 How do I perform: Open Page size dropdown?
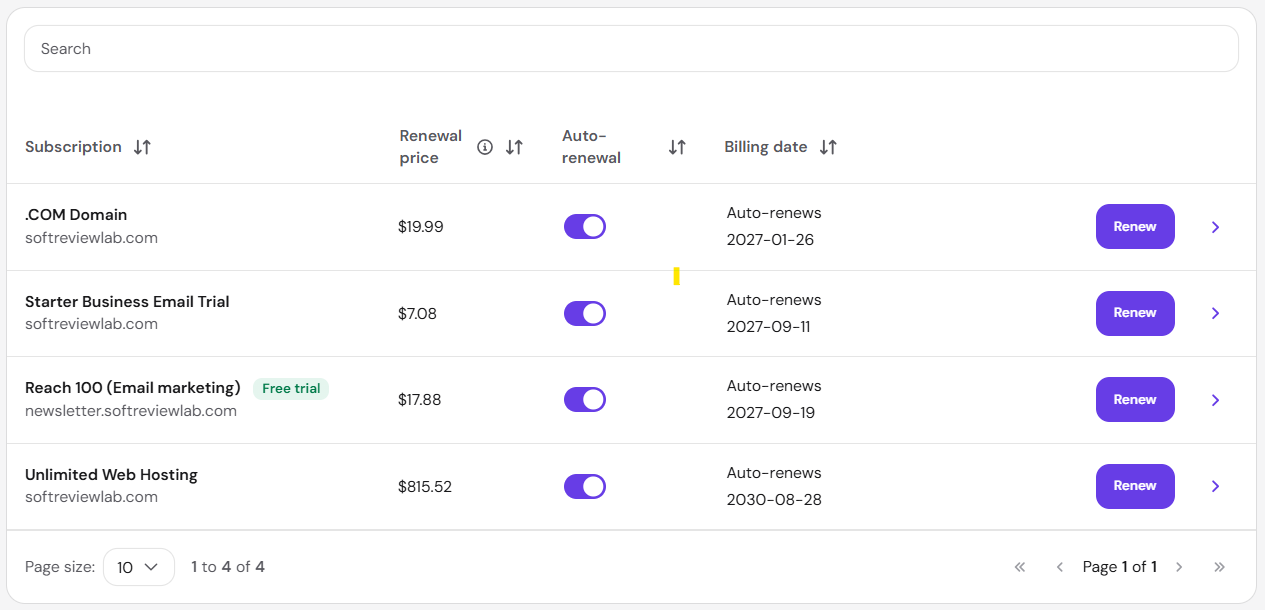[139, 567]
